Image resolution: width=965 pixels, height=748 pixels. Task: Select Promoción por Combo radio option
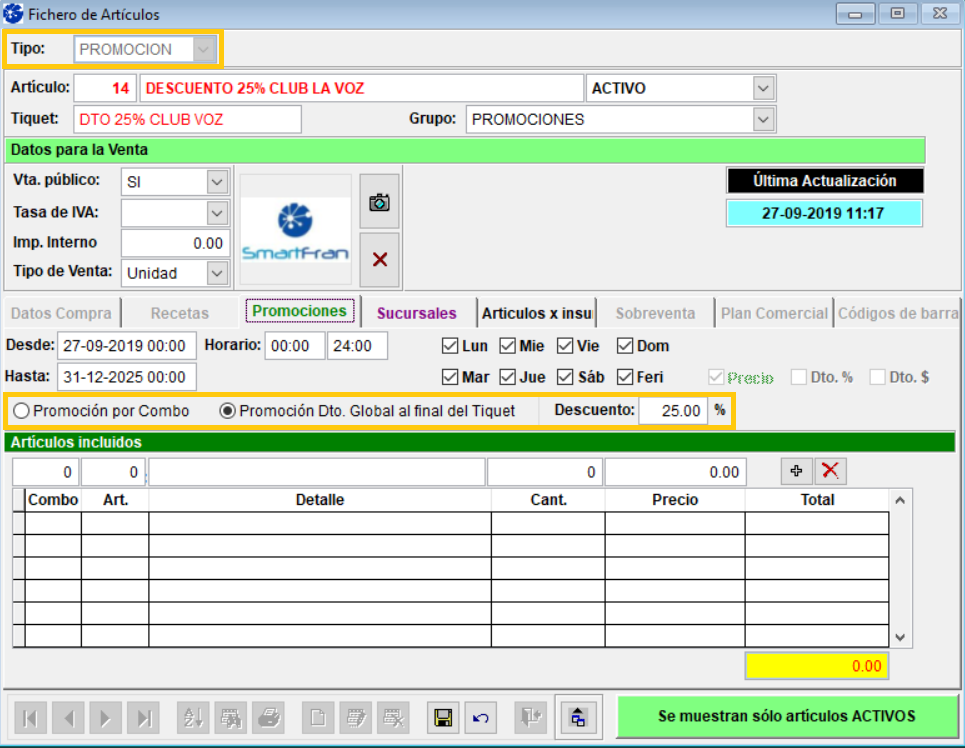click(x=22, y=410)
